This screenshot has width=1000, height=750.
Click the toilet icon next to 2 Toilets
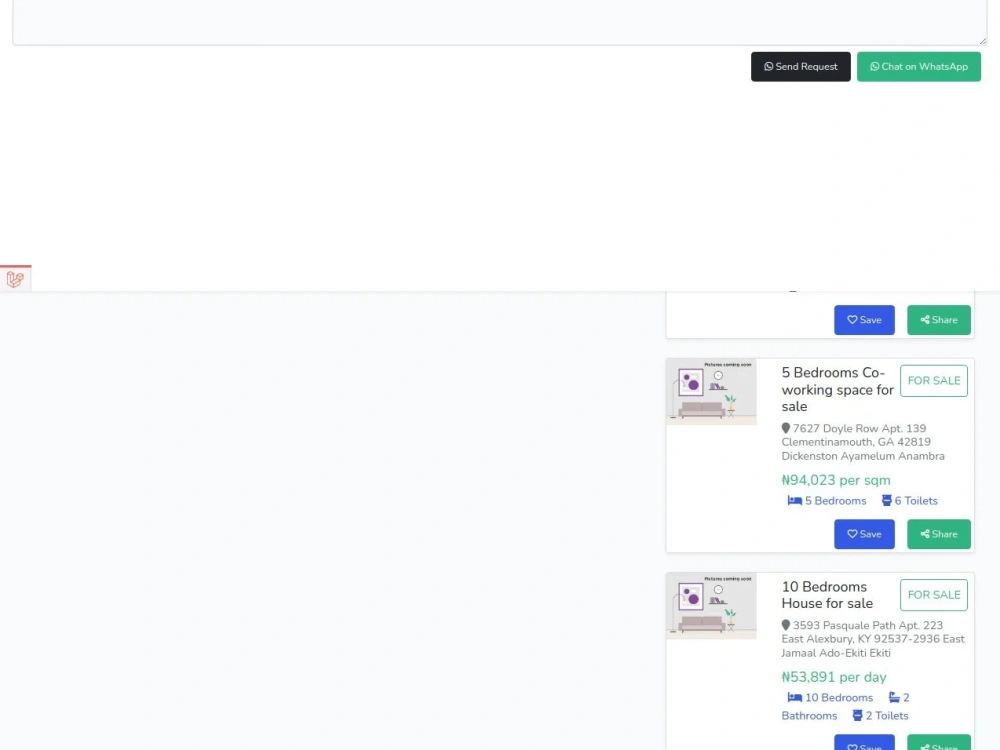[x=857, y=716]
